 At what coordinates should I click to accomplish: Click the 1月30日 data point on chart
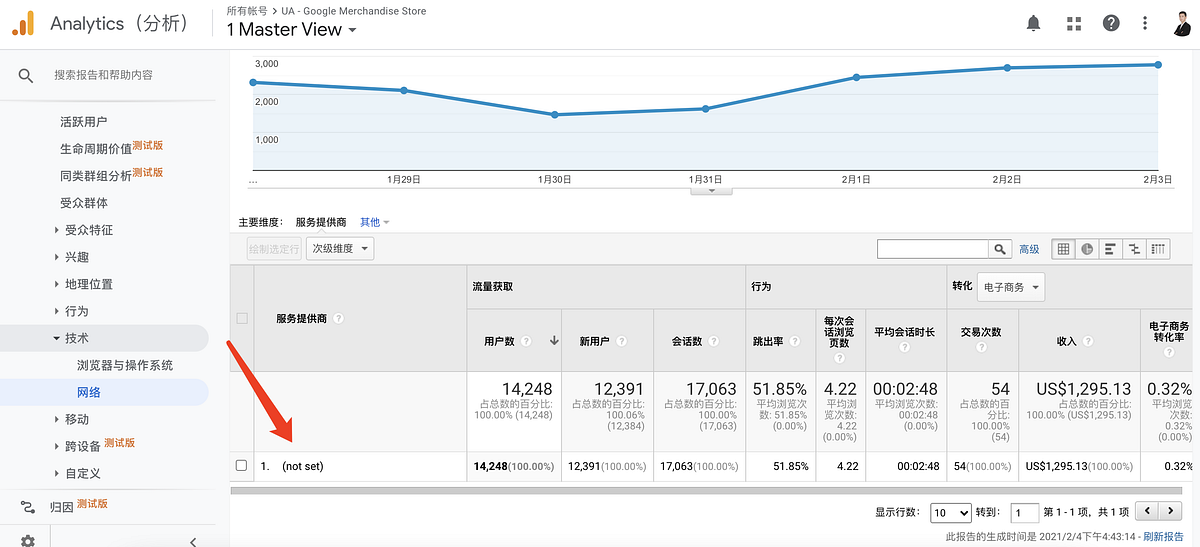554,115
